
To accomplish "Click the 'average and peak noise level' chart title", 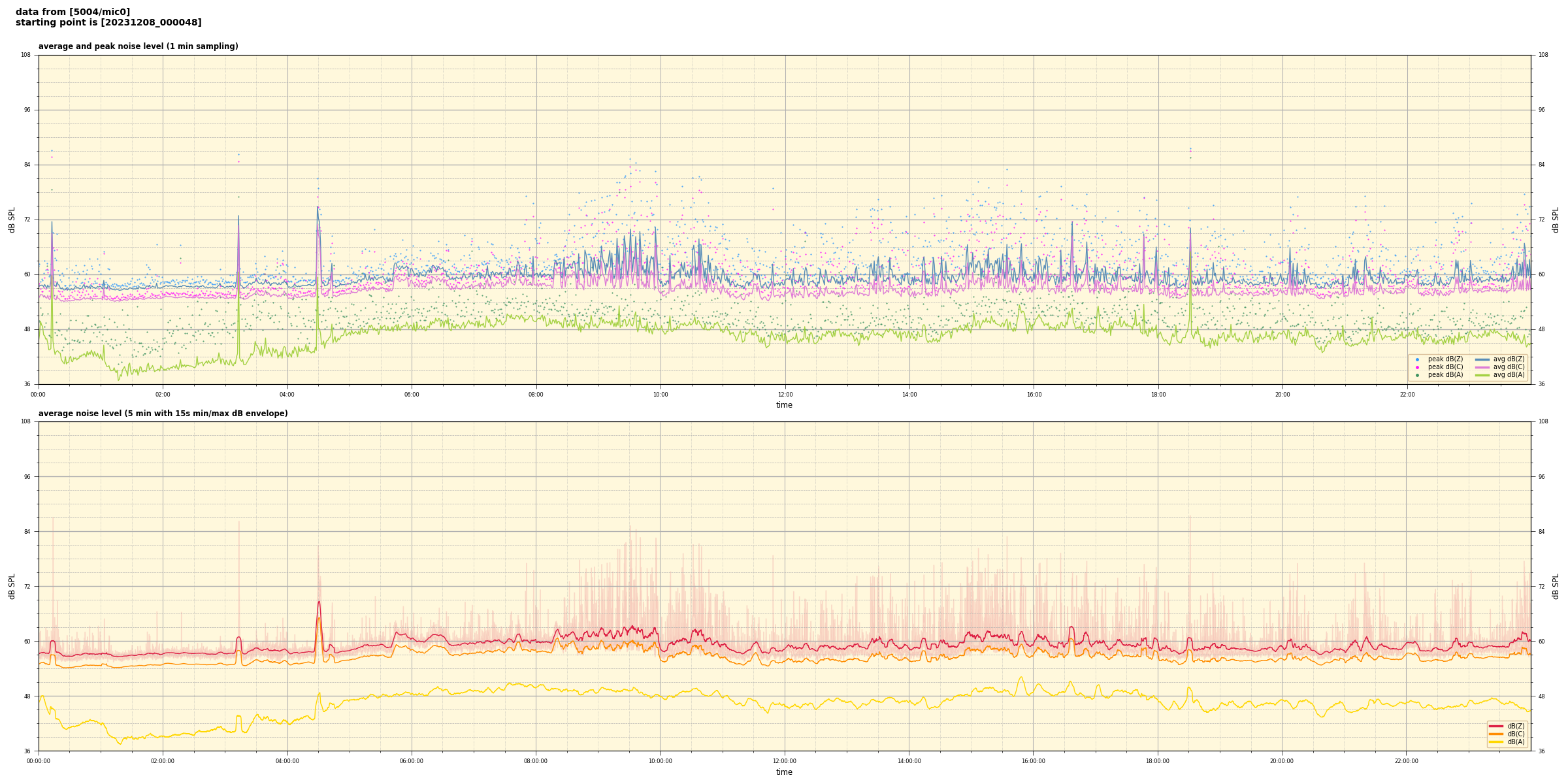I will pyautogui.click(x=138, y=46).
